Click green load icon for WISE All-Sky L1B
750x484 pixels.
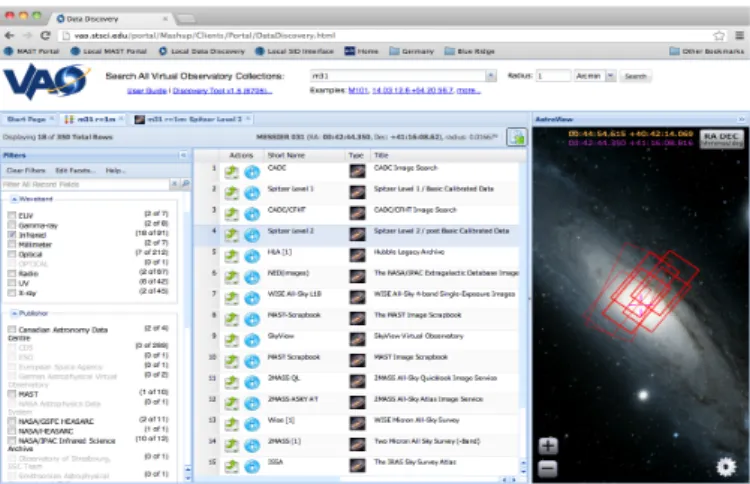(x=232, y=298)
